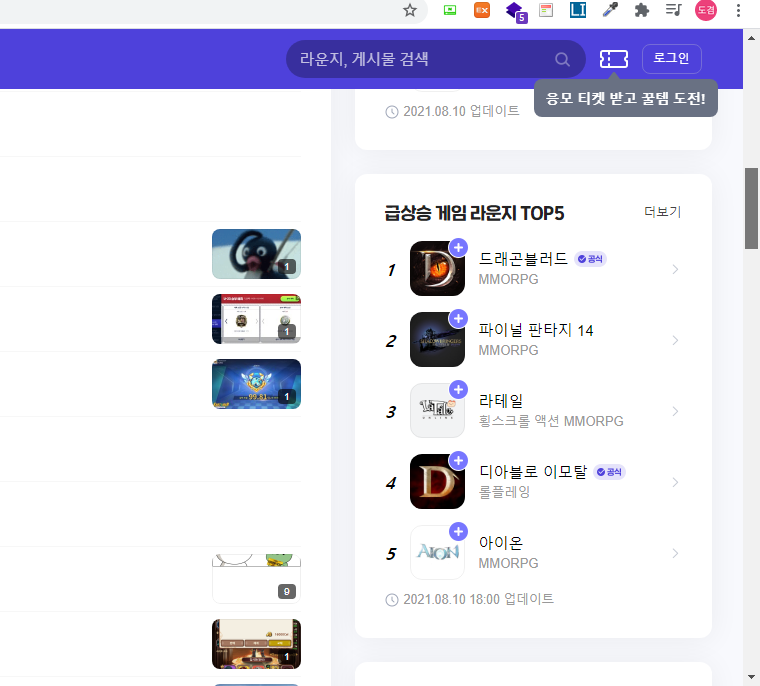This screenshot has width=760, height=686.
Task: Open the color picker eyedropper extension
Action: point(610,10)
